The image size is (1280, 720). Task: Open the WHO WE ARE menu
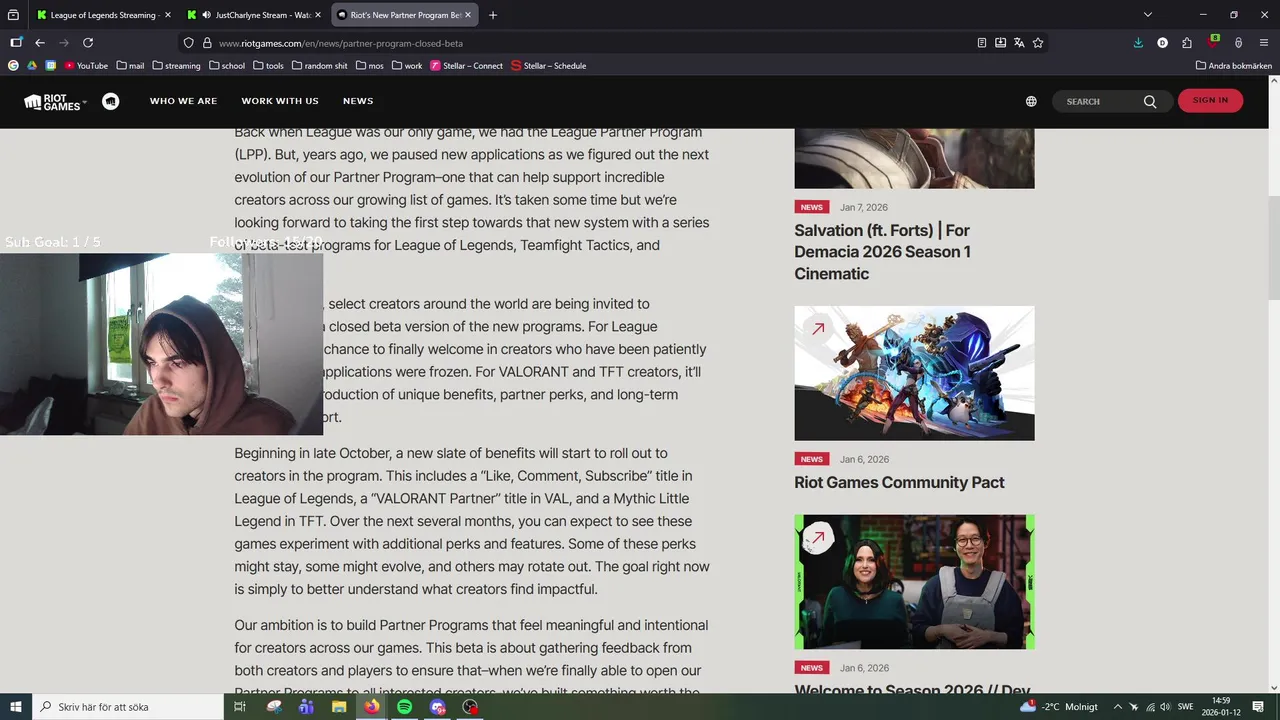(183, 101)
